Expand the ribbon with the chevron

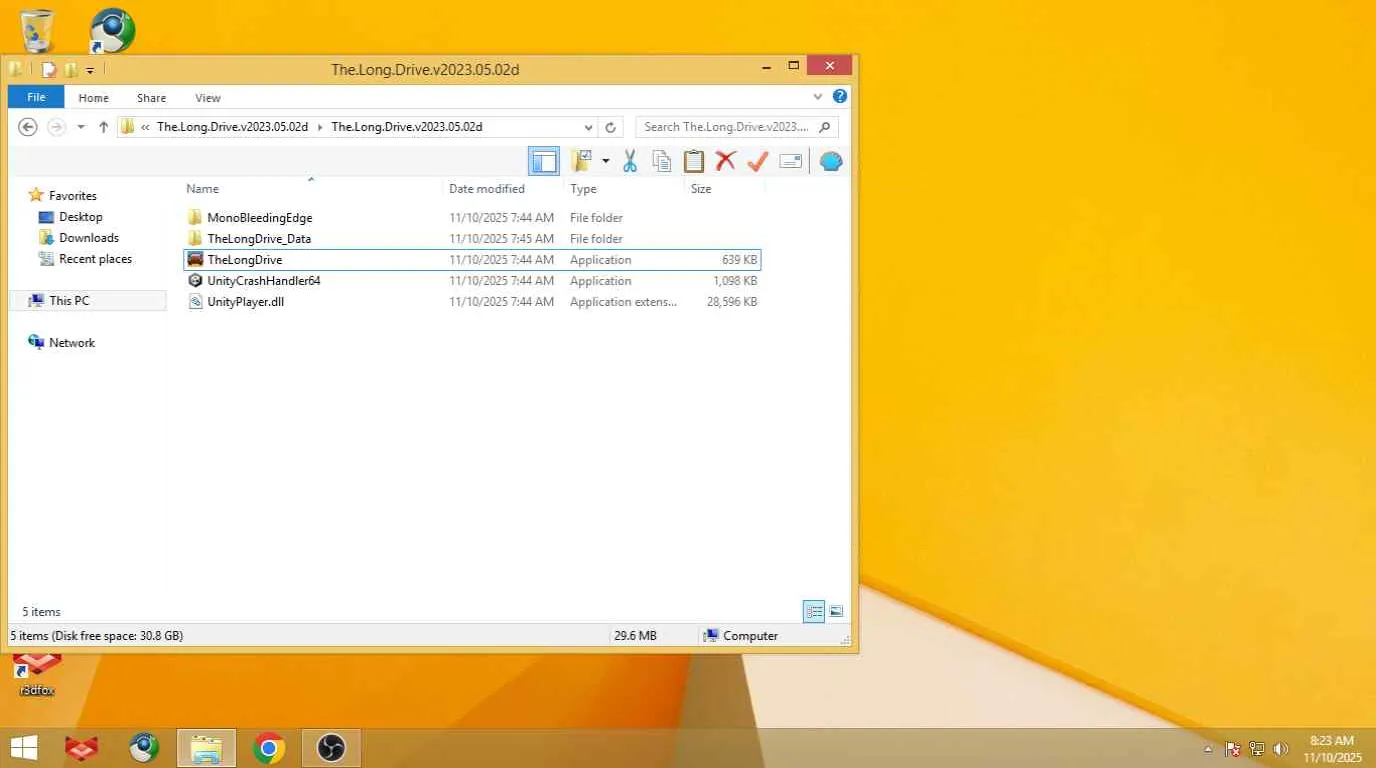[818, 97]
